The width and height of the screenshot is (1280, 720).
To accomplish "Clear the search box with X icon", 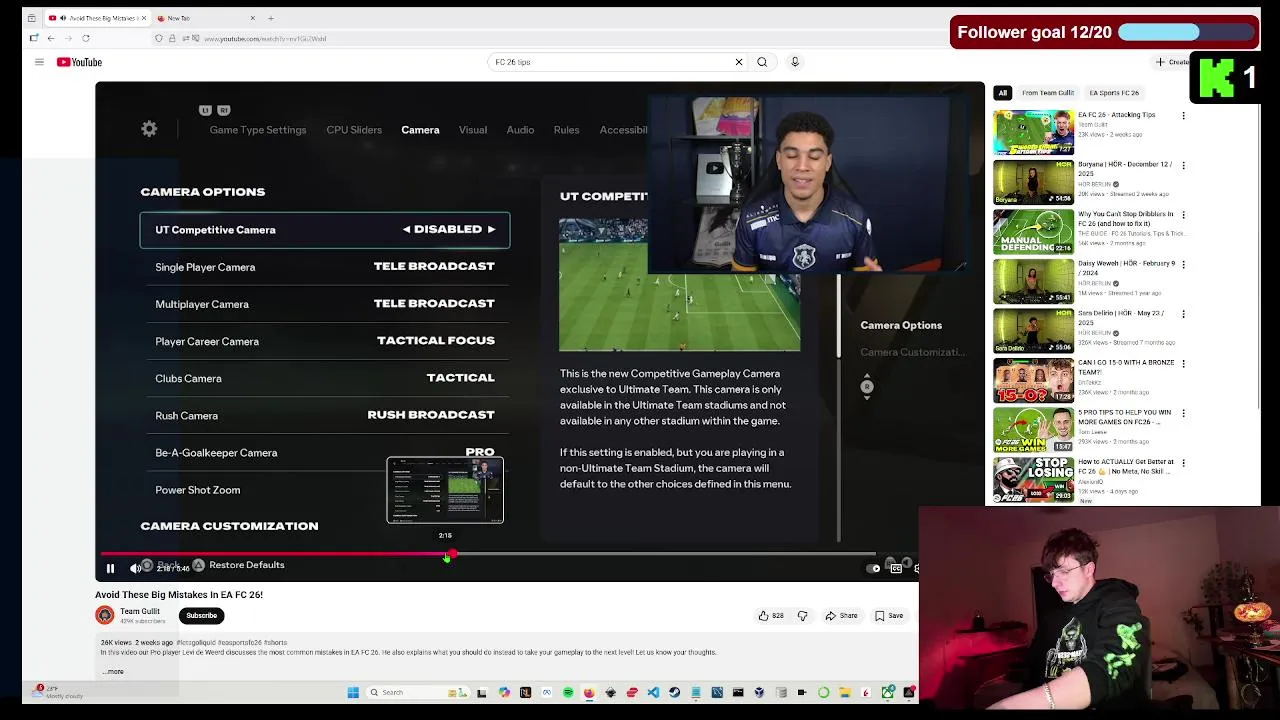I will pos(739,62).
